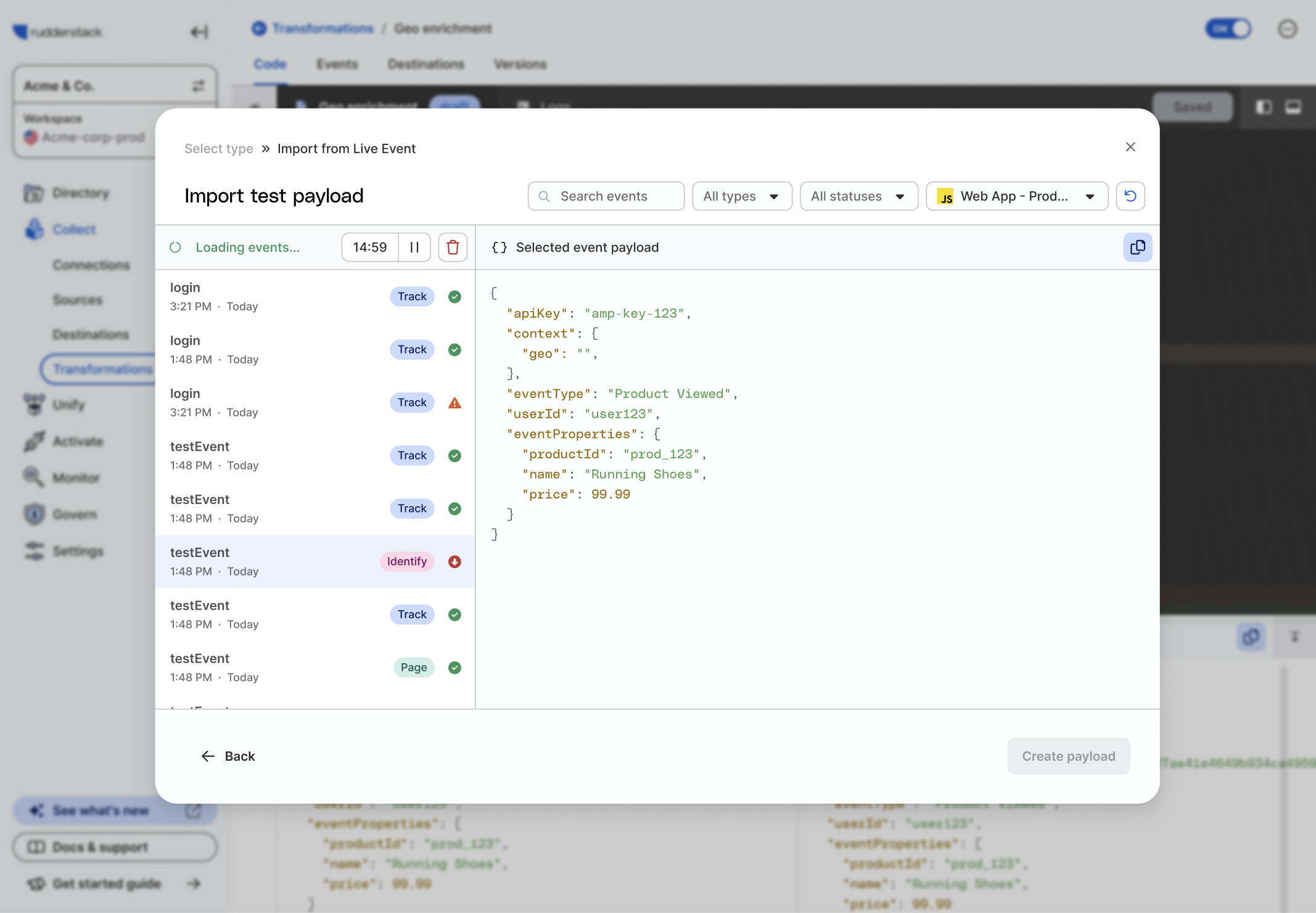The height and width of the screenshot is (913, 1316).
Task: Click the workspace switcher icon next to Acme & Co.
Action: tap(198, 86)
